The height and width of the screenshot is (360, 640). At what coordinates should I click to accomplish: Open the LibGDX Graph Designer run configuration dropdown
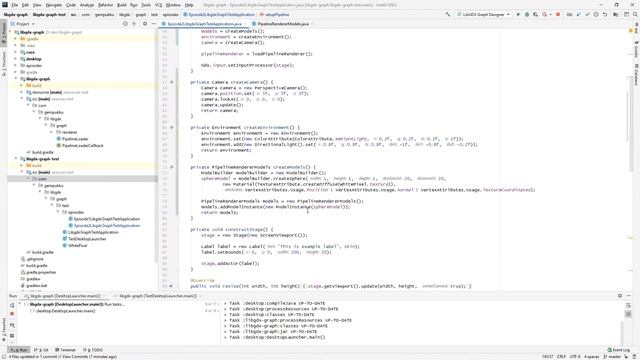[x=483, y=14]
